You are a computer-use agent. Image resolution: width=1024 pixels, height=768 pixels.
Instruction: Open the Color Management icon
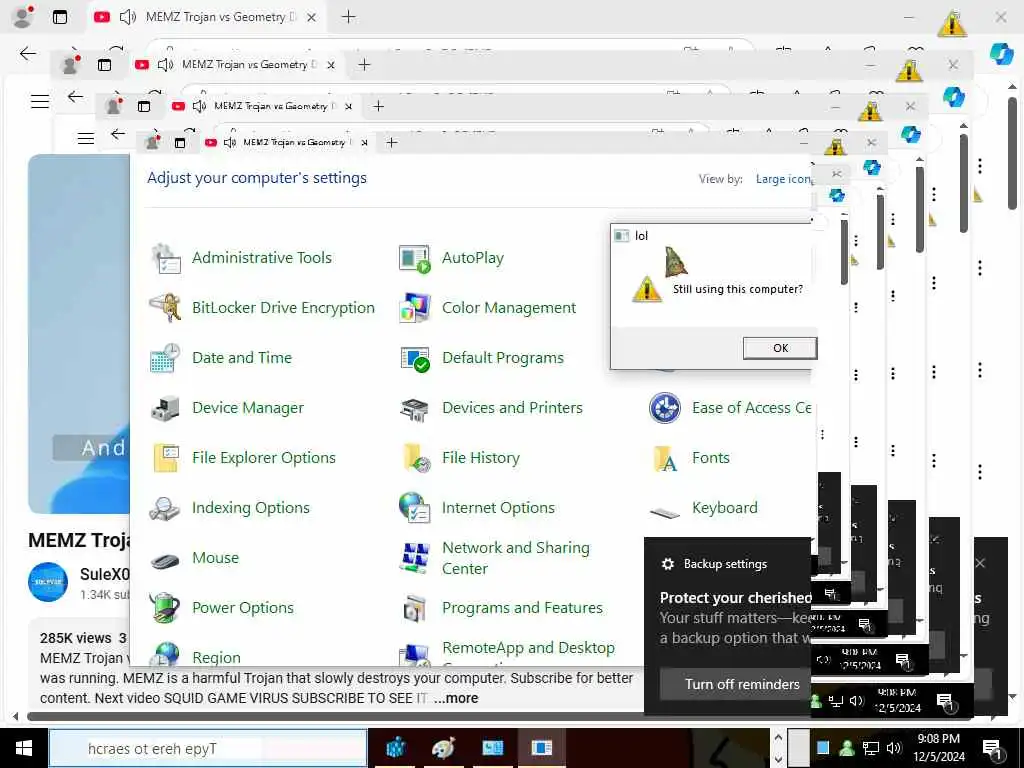click(x=415, y=308)
